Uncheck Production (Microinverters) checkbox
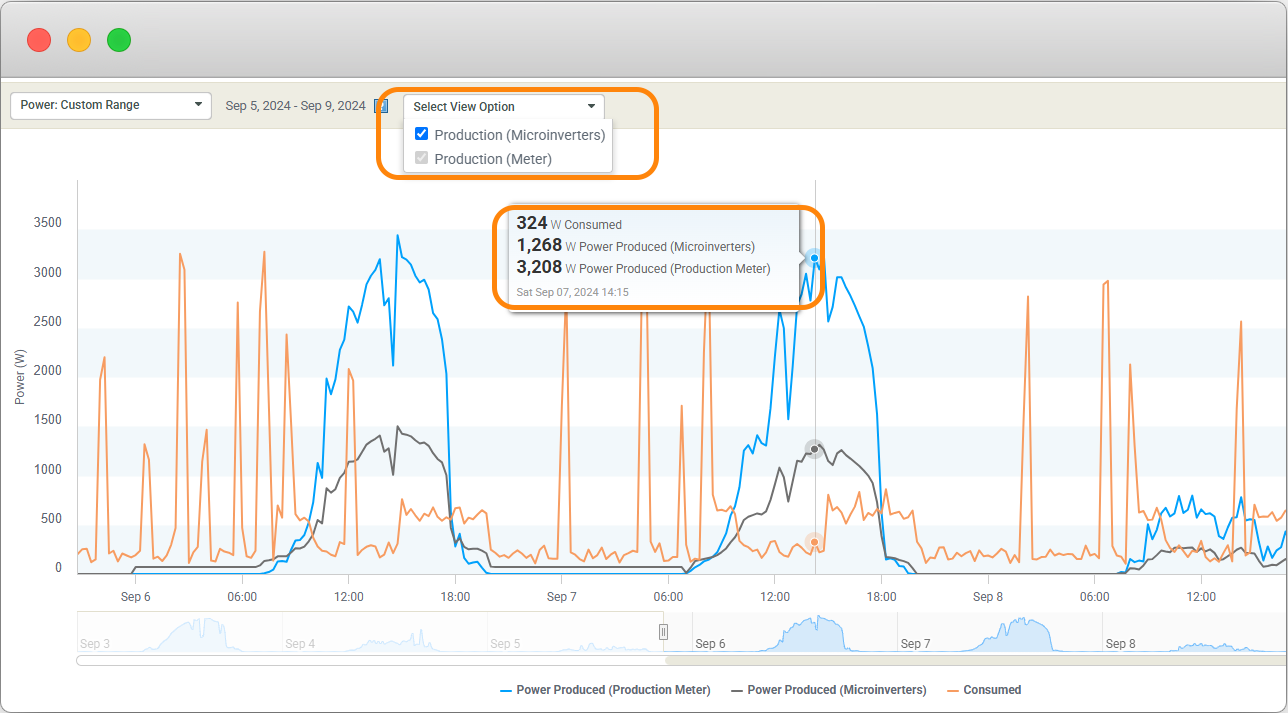The height and width of the screenshot is (713, 1288). [x=421, y=134]
